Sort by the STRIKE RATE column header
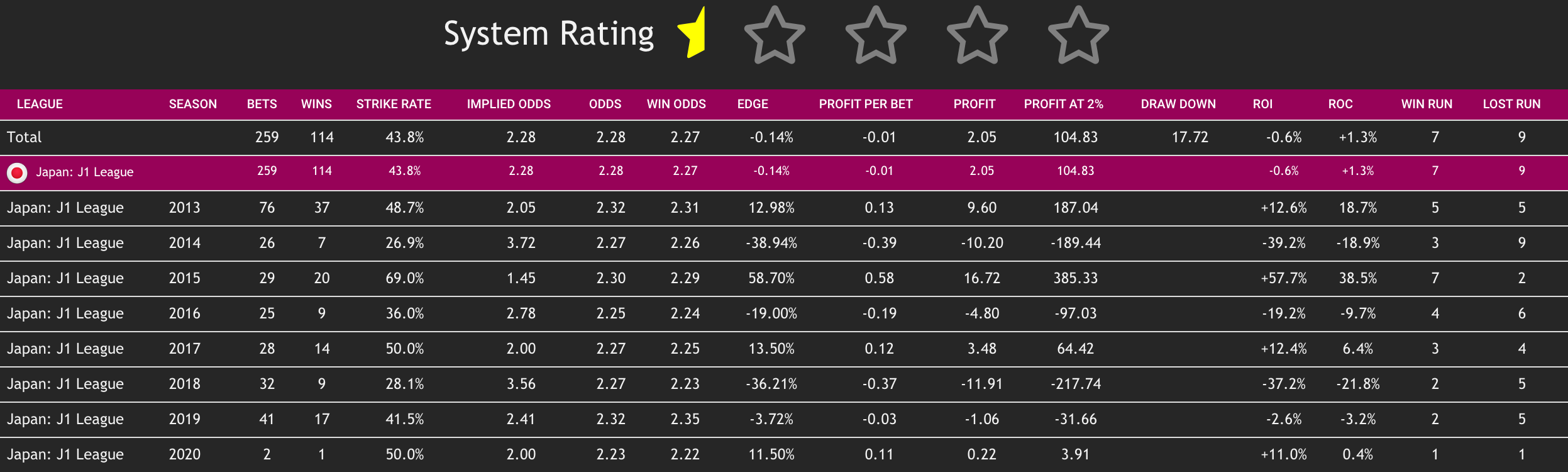Image resolution: width=1568 pixels, height=472 pixels. [x=394, y=104]
